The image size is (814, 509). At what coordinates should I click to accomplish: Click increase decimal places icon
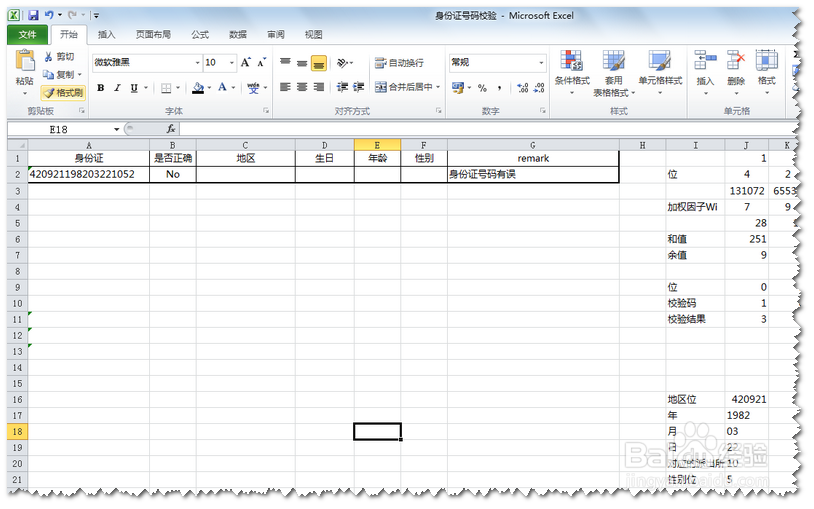[522, 88]
